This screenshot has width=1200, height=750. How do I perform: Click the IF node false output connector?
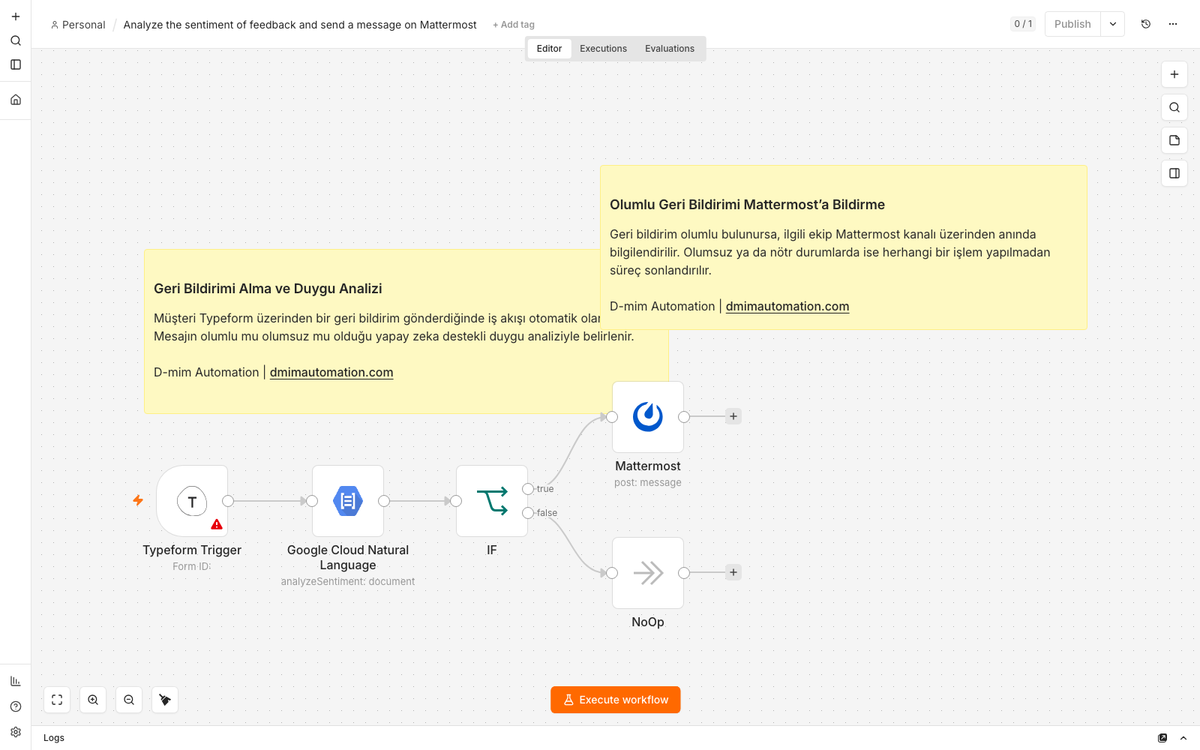(528, 513)
